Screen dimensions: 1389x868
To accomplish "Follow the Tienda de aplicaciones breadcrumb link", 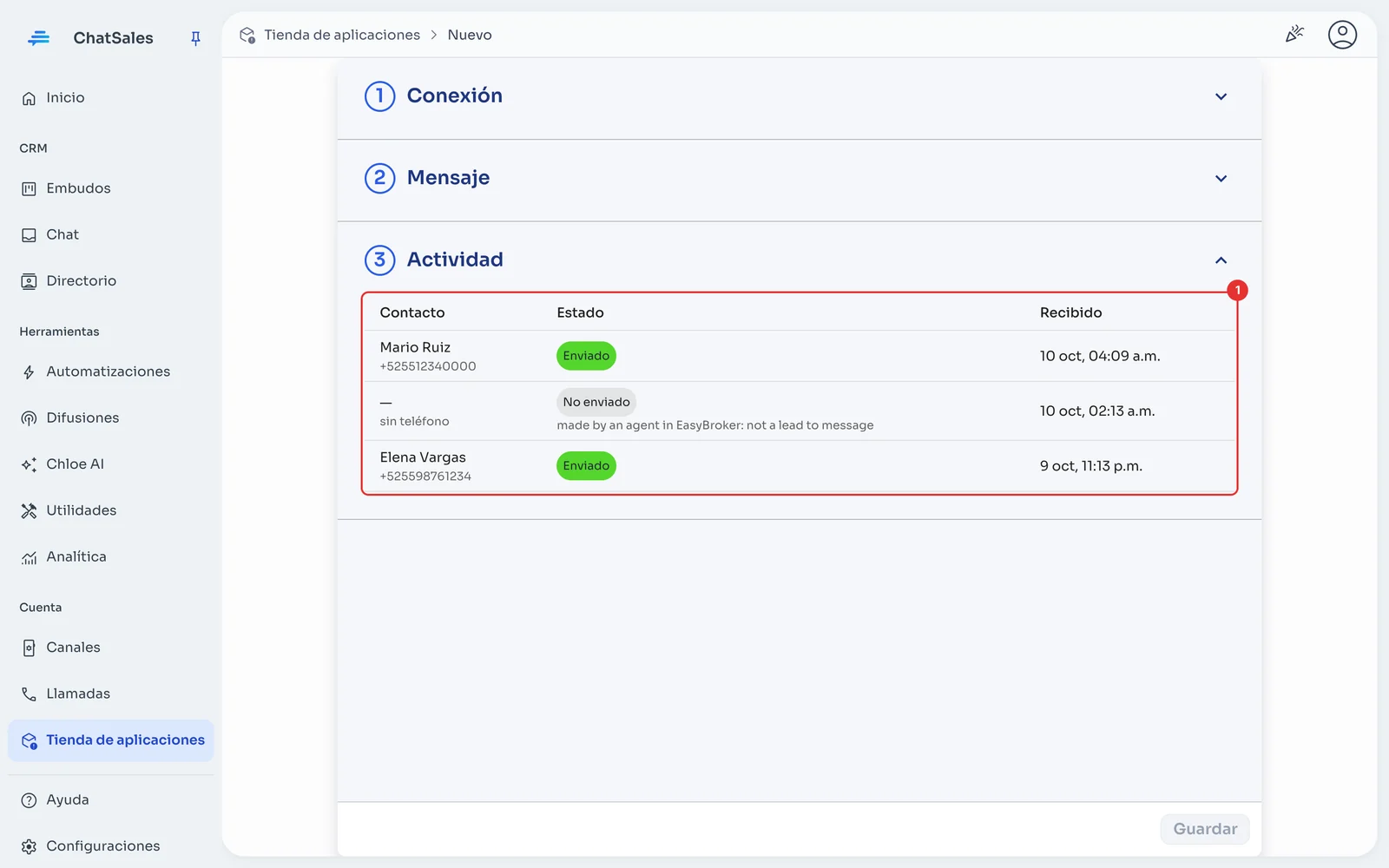I will (342, 35).
